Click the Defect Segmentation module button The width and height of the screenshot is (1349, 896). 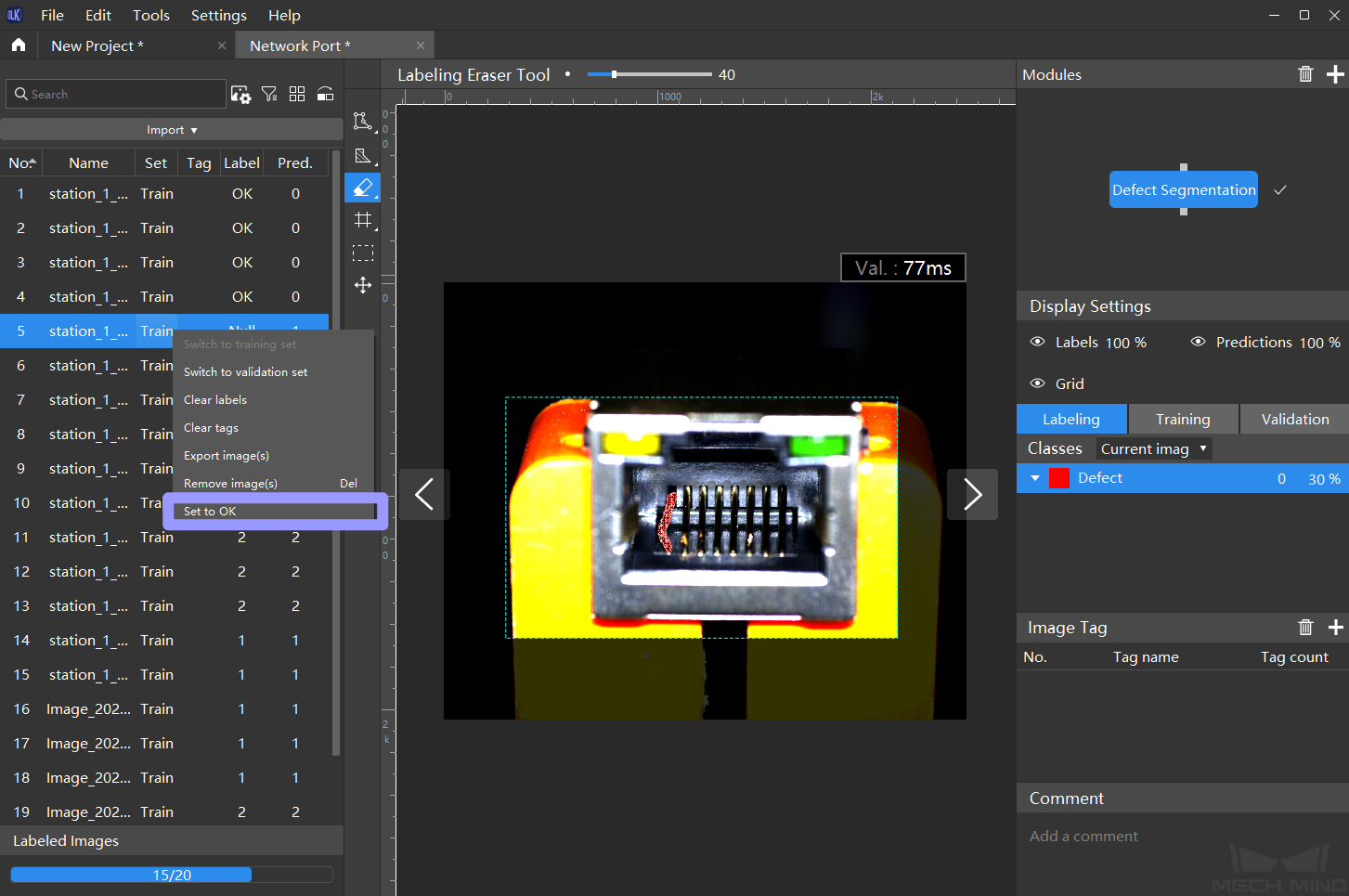tap(1184, 189)
